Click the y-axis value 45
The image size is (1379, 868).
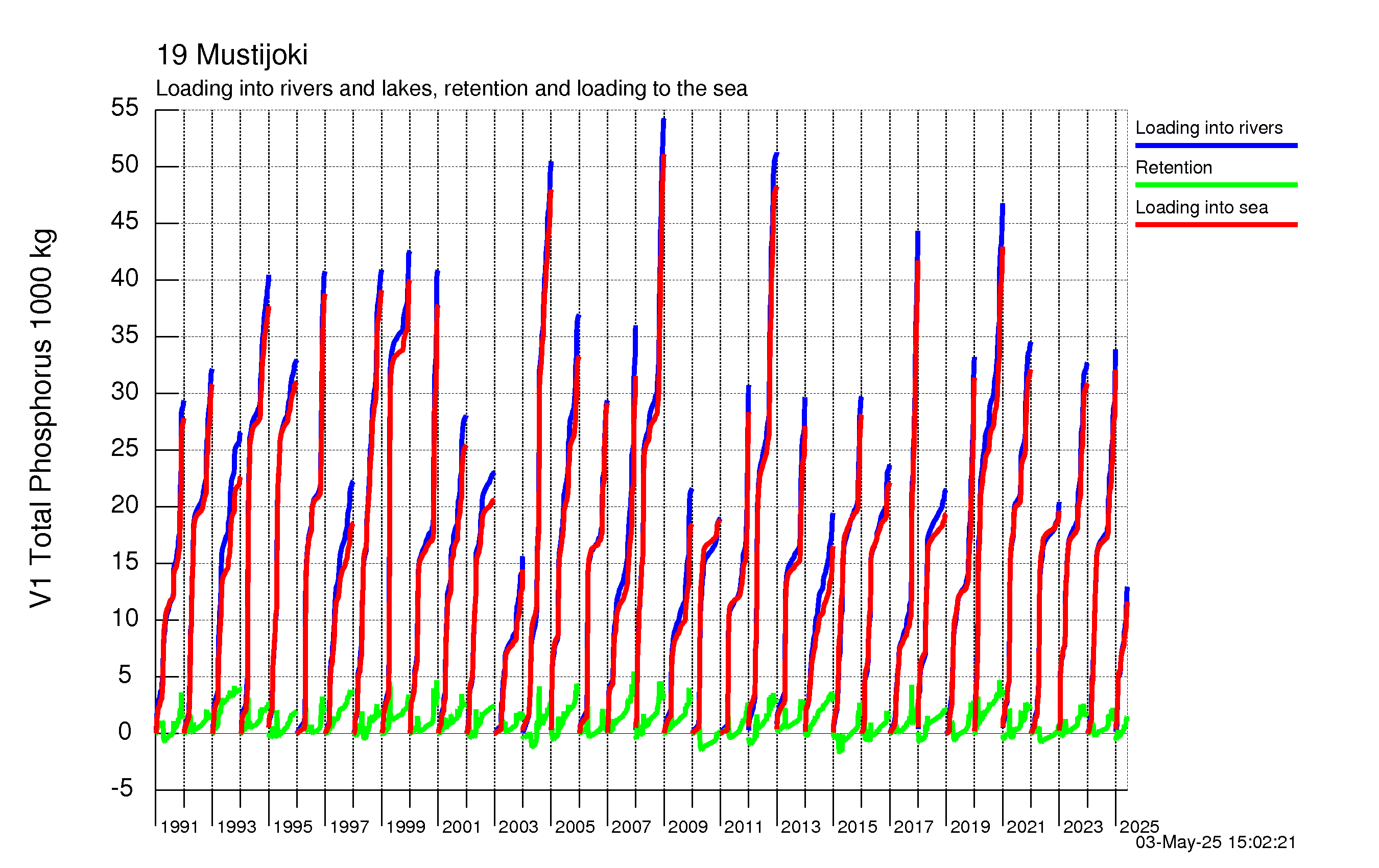tap(125, 221)
